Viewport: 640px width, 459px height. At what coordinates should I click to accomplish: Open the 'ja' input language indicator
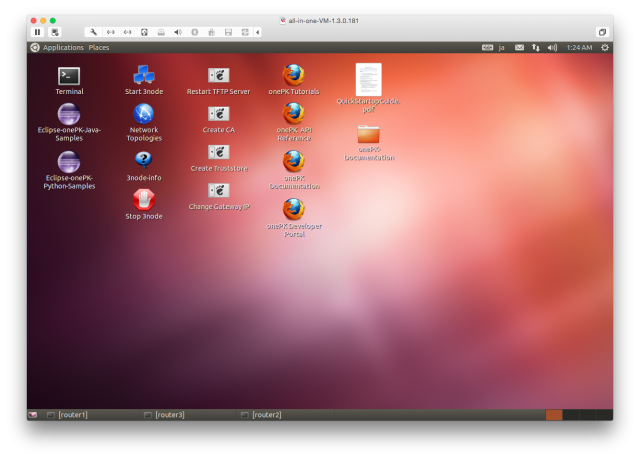(x=502, y=48)
